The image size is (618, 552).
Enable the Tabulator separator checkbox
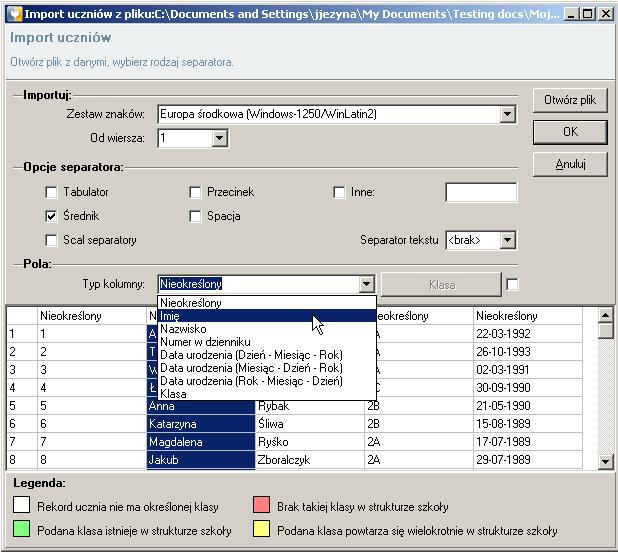pos(51,192)
